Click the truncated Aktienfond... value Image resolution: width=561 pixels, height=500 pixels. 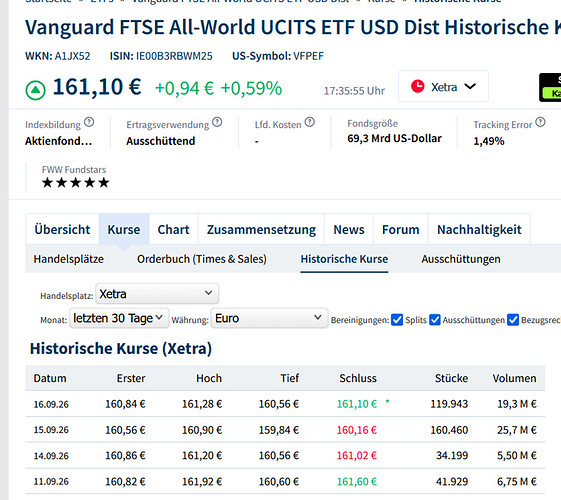[58, 141]
